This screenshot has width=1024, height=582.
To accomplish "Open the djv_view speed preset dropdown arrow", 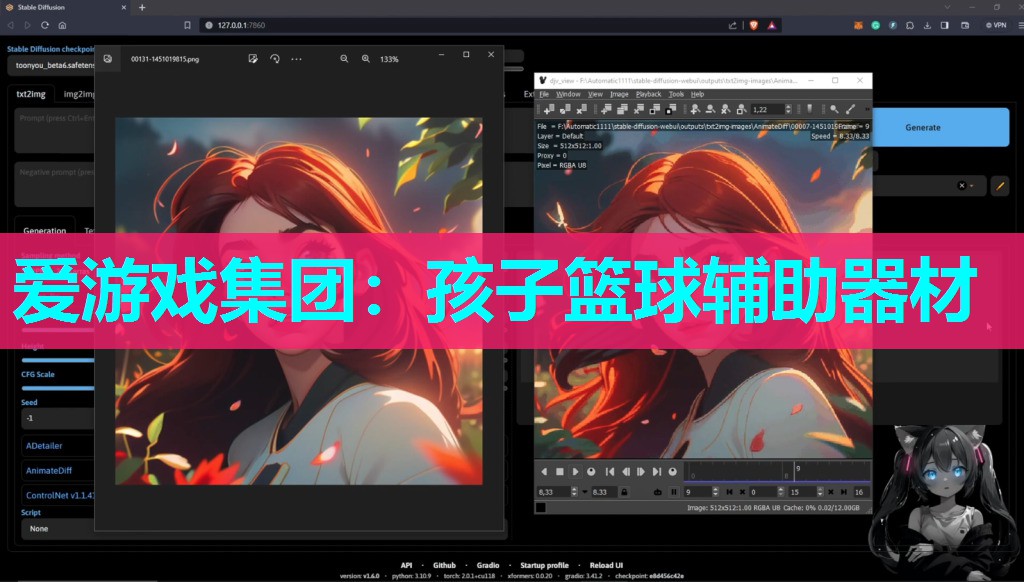I will [584, 492].
